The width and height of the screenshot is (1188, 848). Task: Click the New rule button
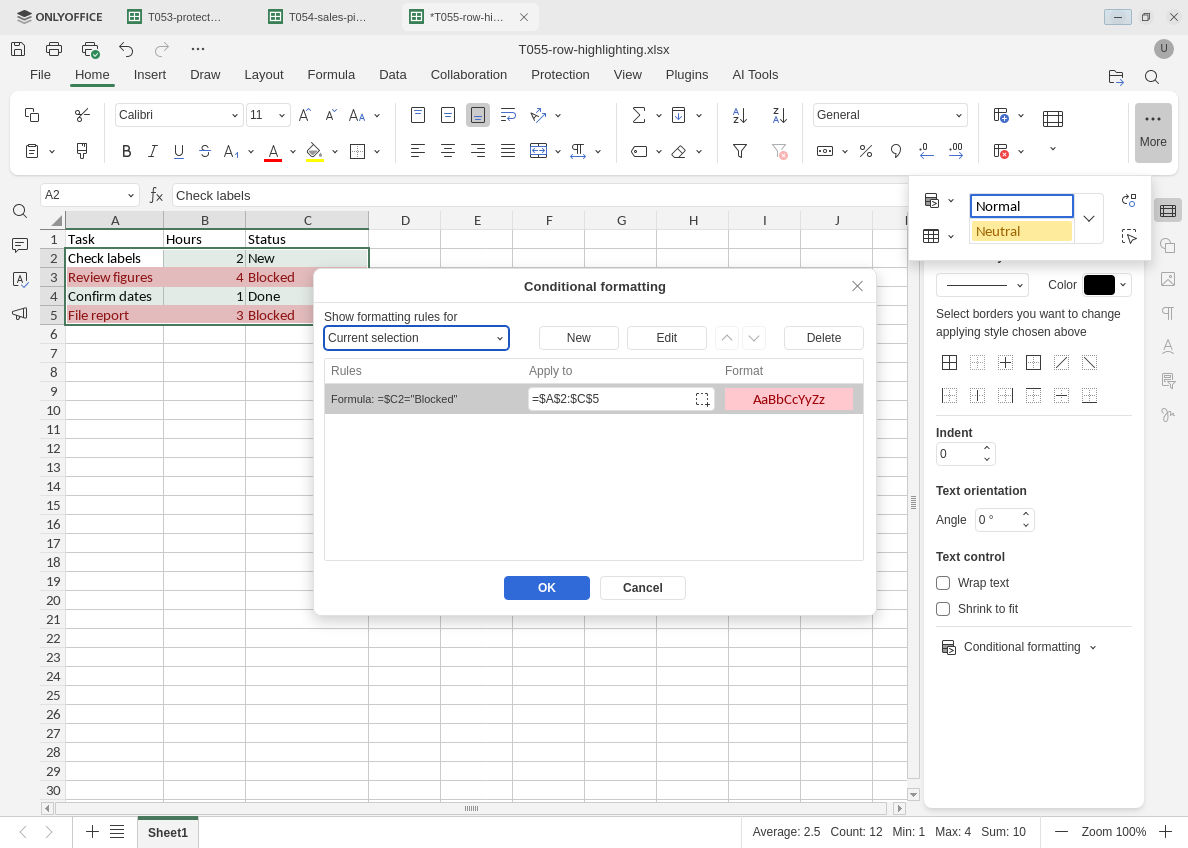coord(579,338)
